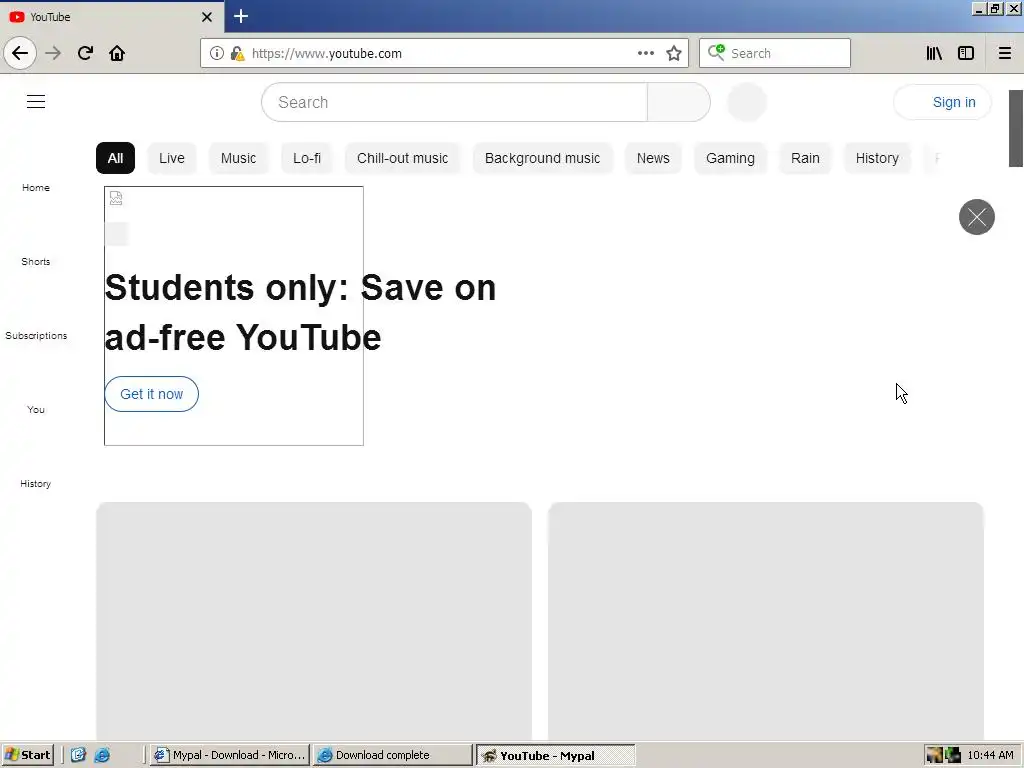This screenshot has height=768, width=1024.
Task: Click the round voice search button
Action: 746,102
